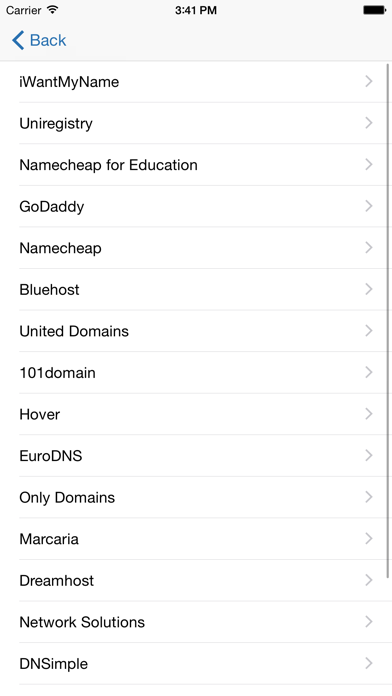The height and width of the screenshot is (696, 392).
Task: Tap the chevron next to Bluehost
Action: pos(368,289)
